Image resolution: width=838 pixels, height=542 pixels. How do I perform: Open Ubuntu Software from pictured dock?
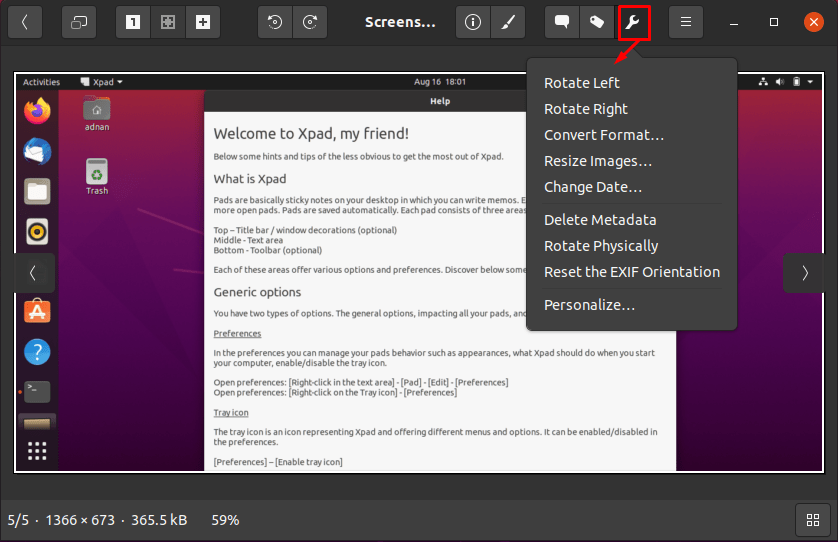37,312
